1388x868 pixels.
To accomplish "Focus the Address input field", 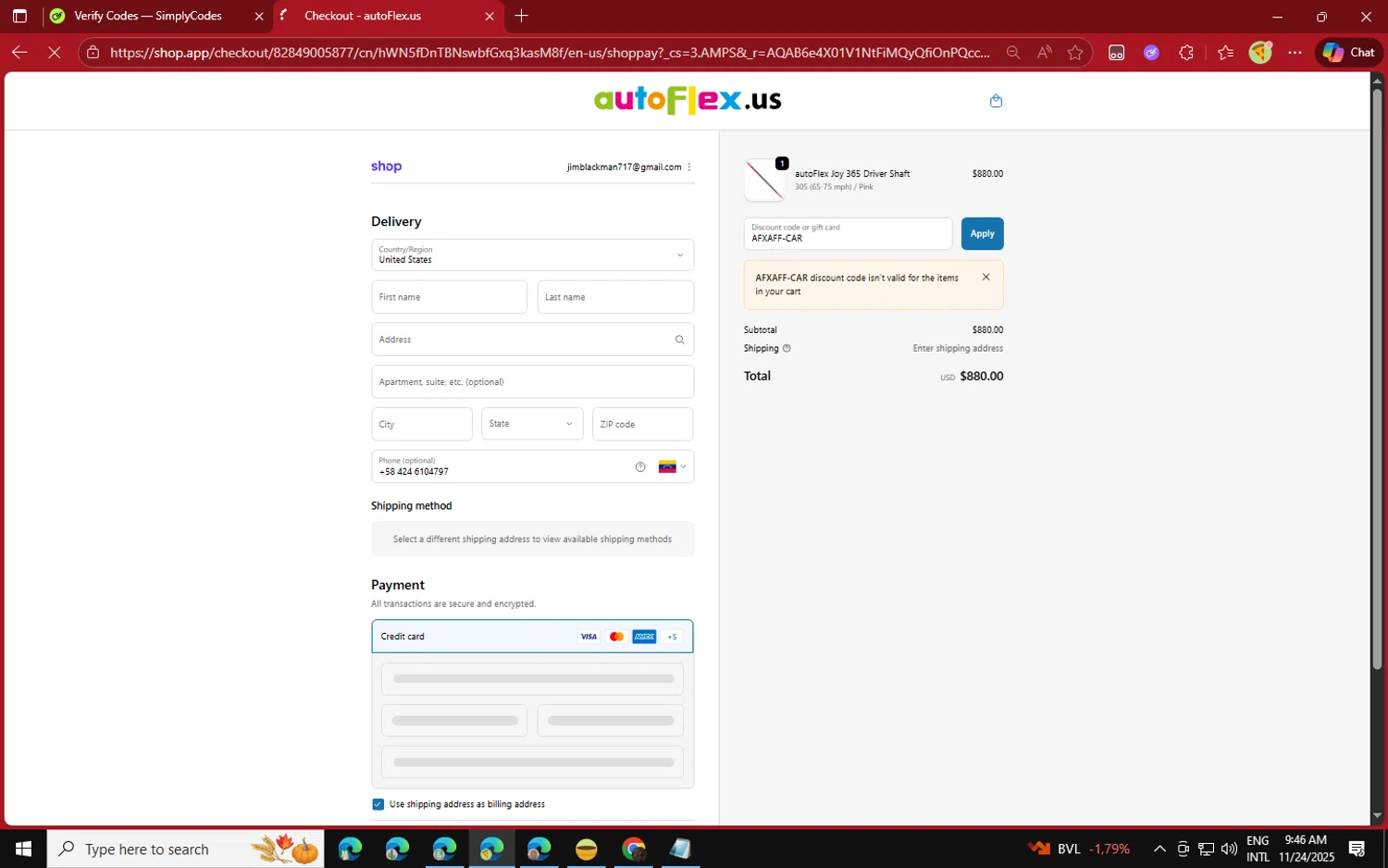I will [x=532, y=340].
